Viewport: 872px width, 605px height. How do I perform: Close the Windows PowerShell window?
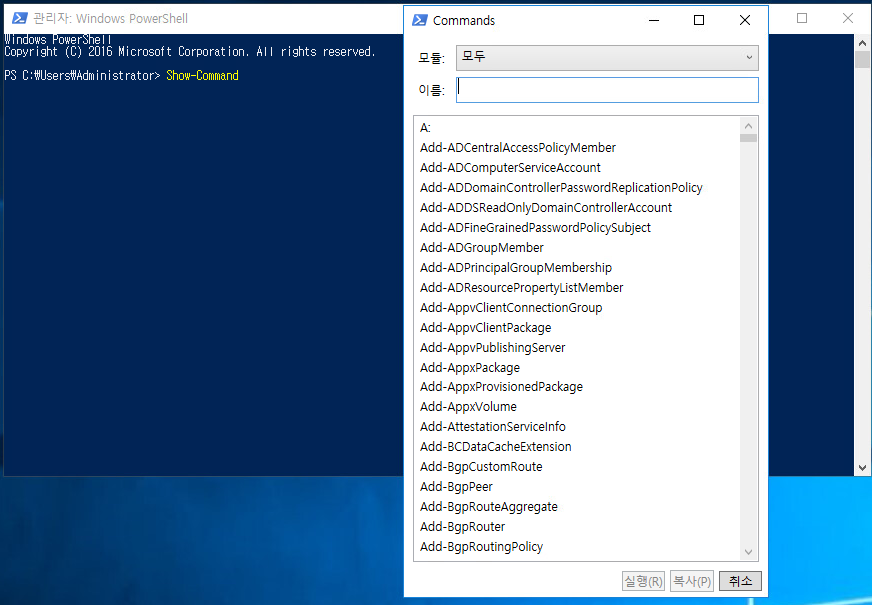[x=848, y=18]
